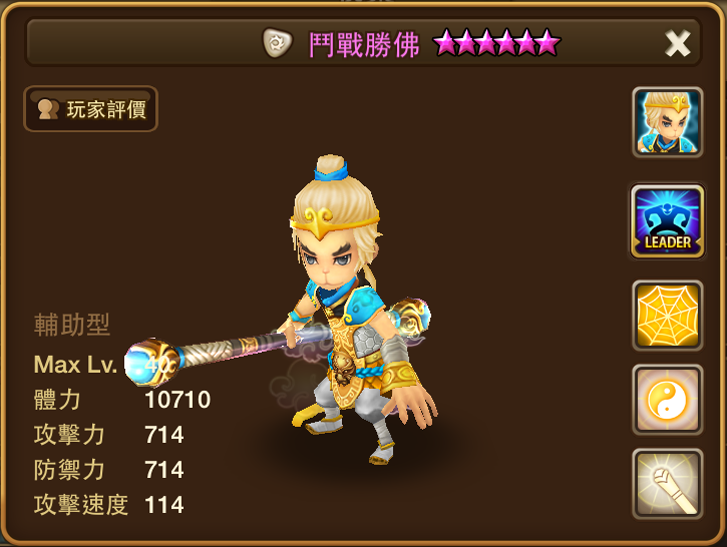
Task: Click the 攻擊力 attack stat label
Action: [x=69, y=435]
